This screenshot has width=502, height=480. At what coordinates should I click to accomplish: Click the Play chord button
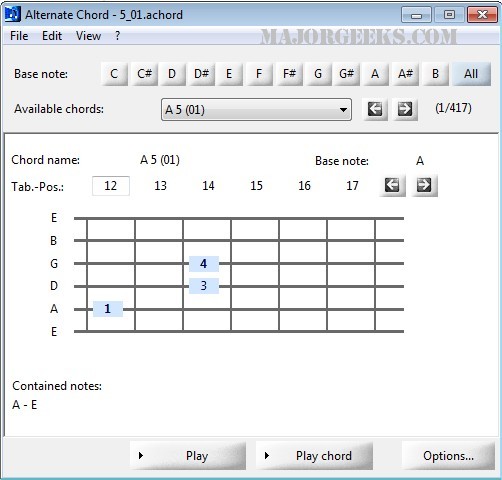[314, 456]
